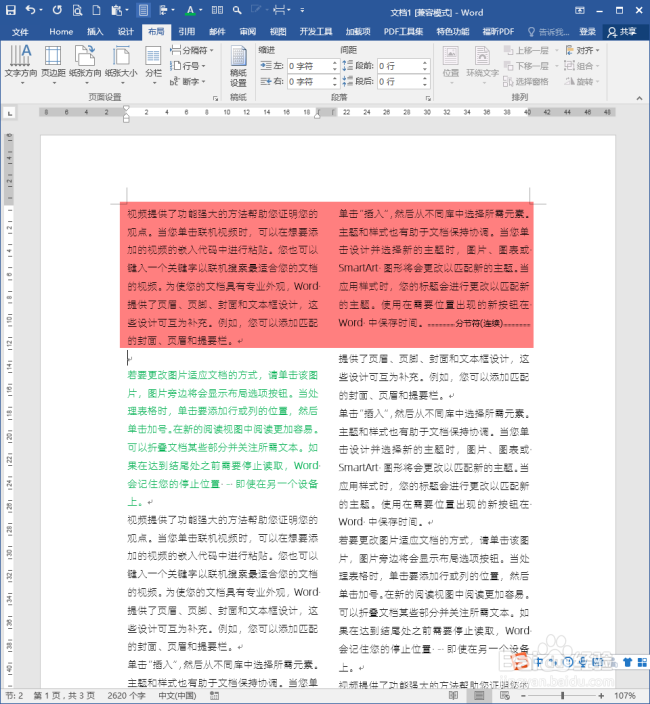Click the paste clipboard icon in quick access toolbar
Screen dimensions: 650x704
(117, 10)
